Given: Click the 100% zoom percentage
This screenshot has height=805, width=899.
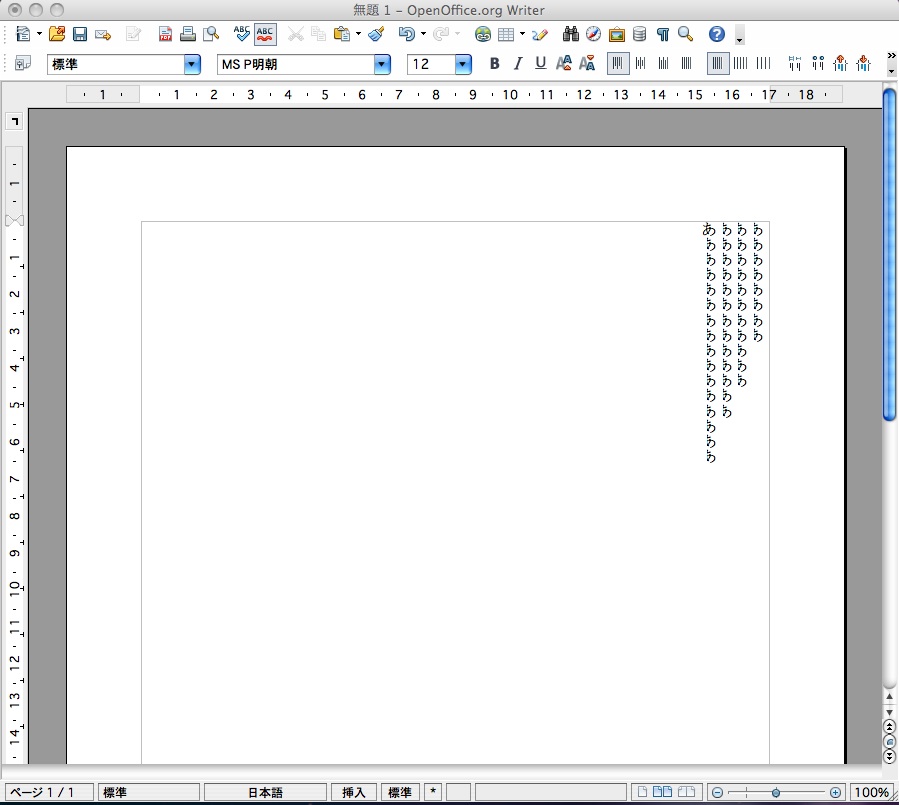Looking at the screenshot, I should click(871, 792).
